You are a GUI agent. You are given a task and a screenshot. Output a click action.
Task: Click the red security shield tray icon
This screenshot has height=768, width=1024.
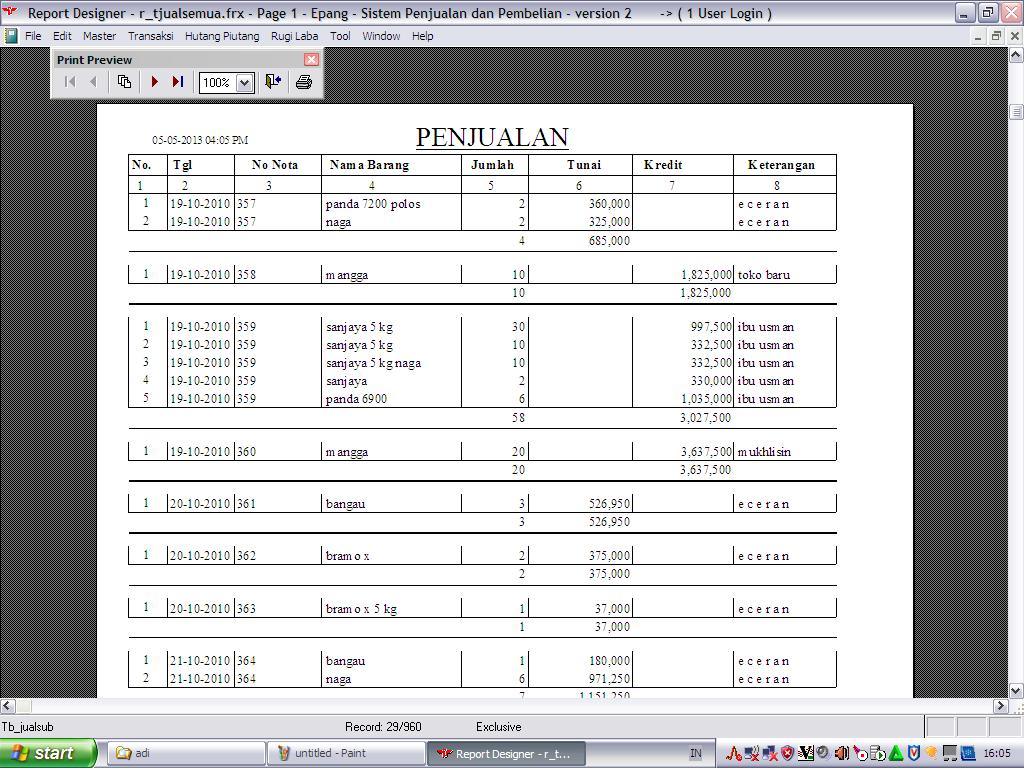(788, 753)
